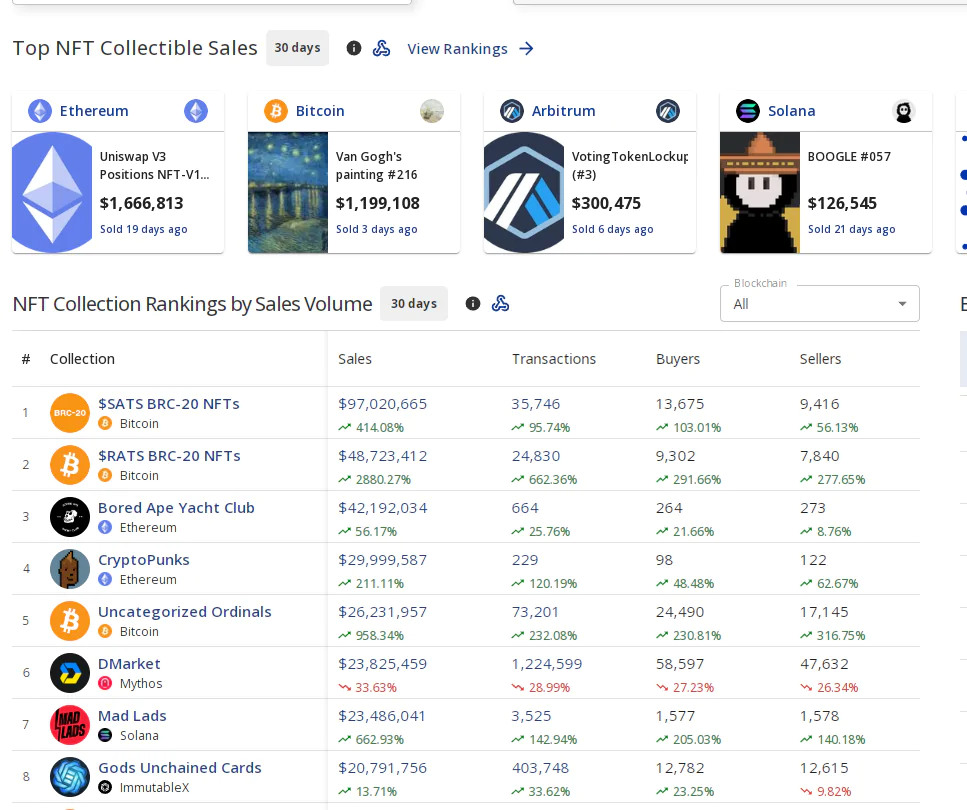Click painting avatar at Bitcoin card header right
The height and width of the screenshot is (810, 967).
432,111
